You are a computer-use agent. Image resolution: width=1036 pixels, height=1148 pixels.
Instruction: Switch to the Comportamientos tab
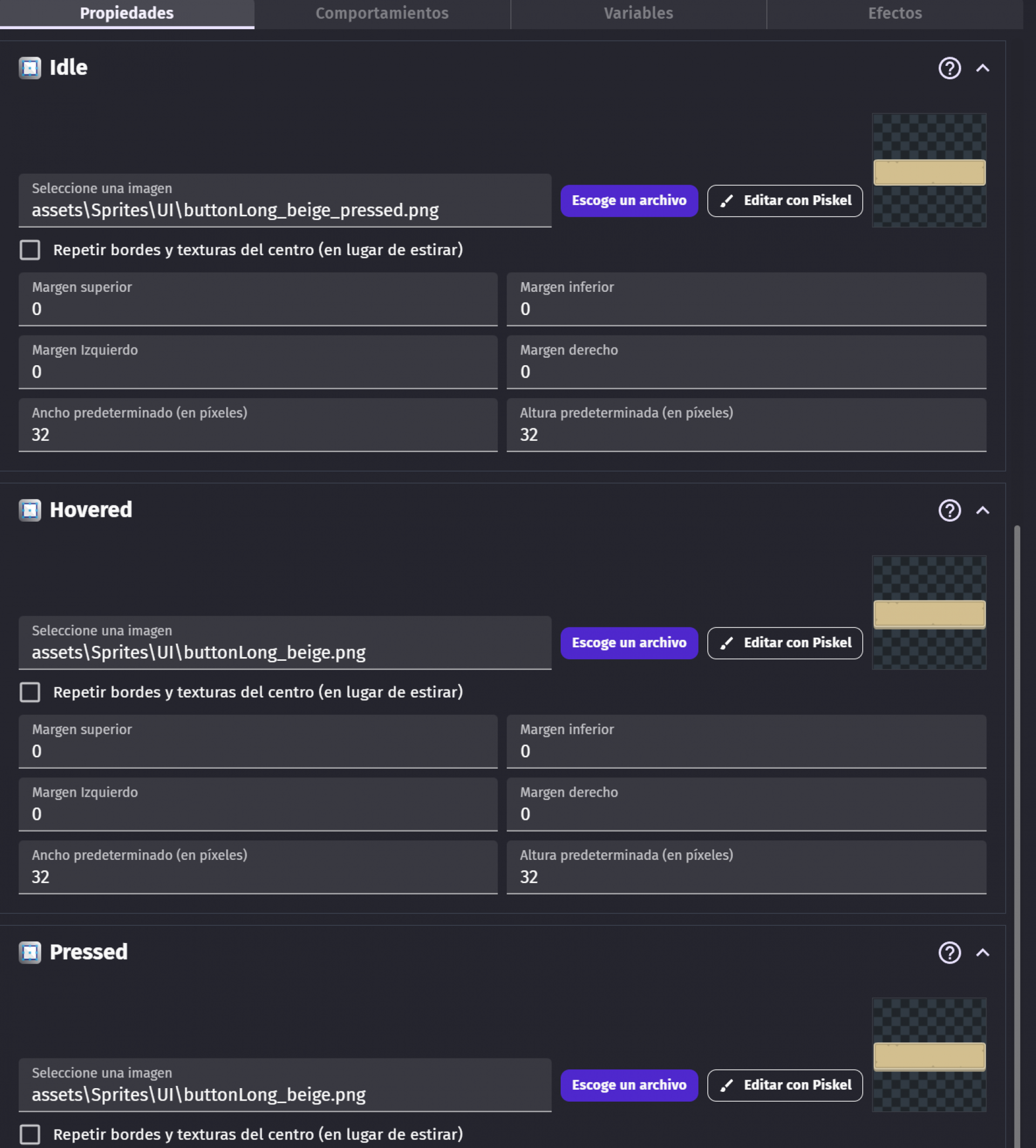click(x=383, y=13)
